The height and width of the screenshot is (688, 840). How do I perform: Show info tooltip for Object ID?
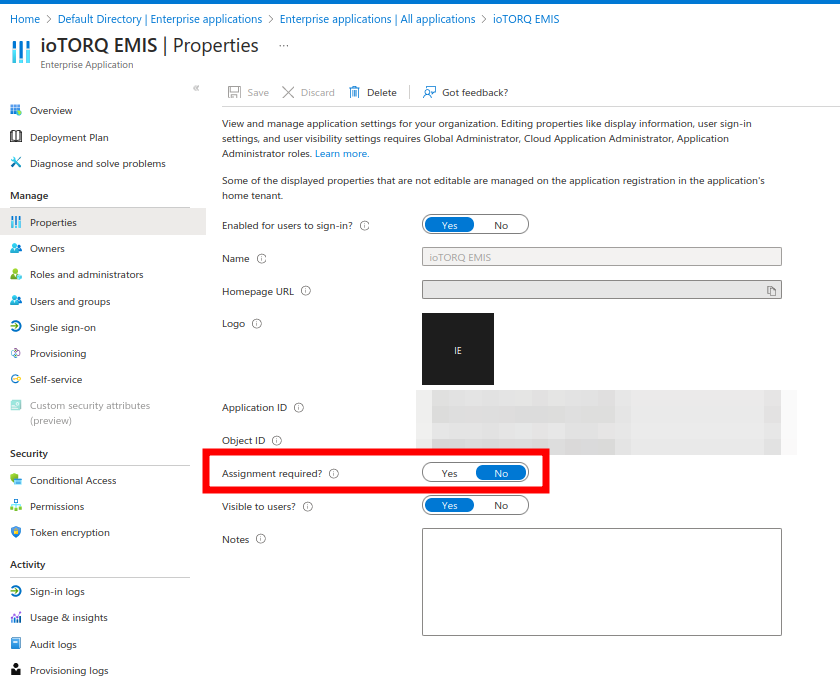coord(277,440)
